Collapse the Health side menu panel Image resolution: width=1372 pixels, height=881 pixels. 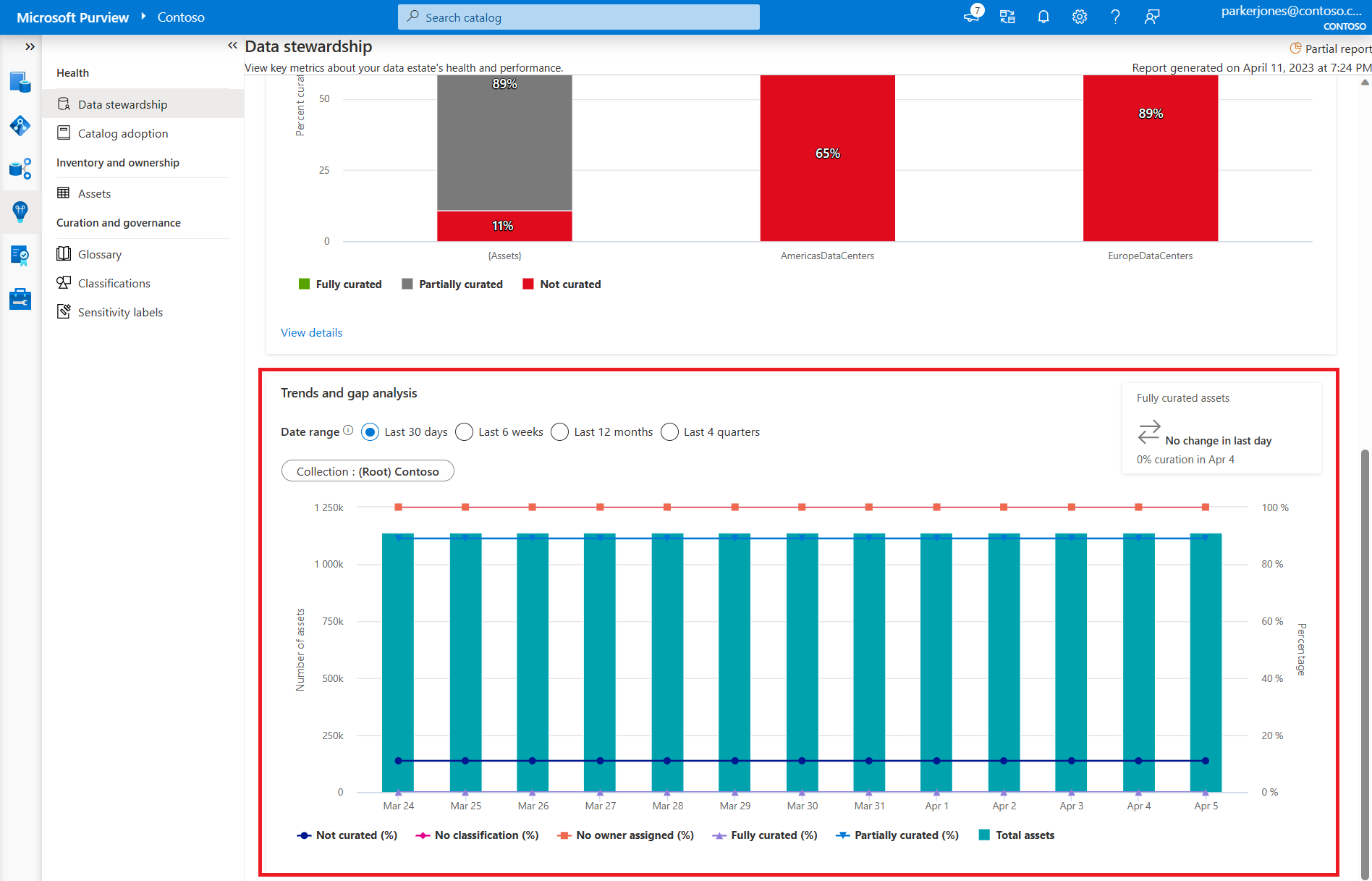click(232, 46)
